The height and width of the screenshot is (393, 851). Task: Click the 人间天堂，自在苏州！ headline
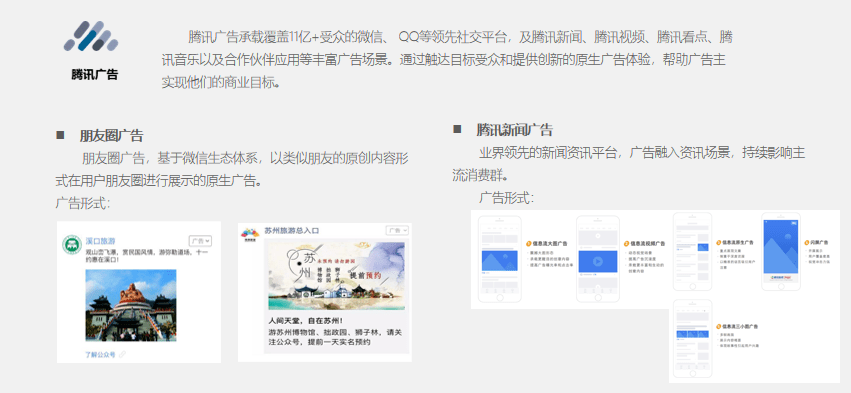306,320
